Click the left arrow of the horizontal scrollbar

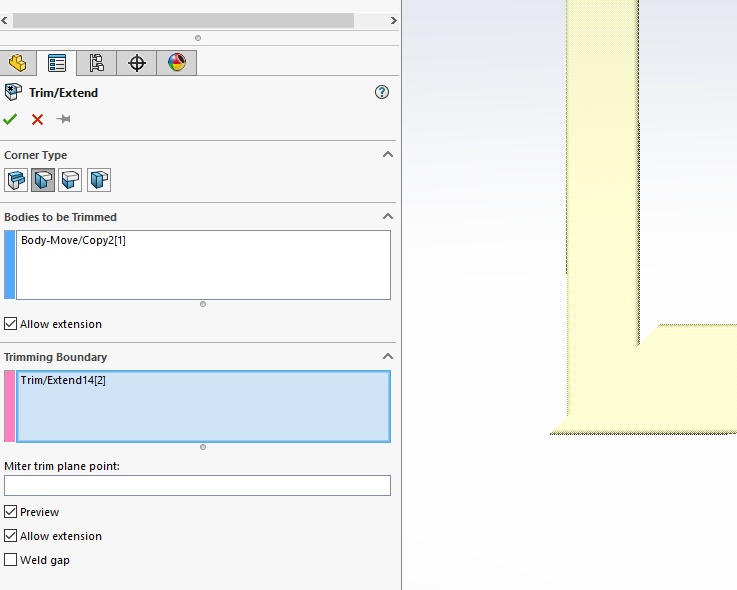pos(4,21)
